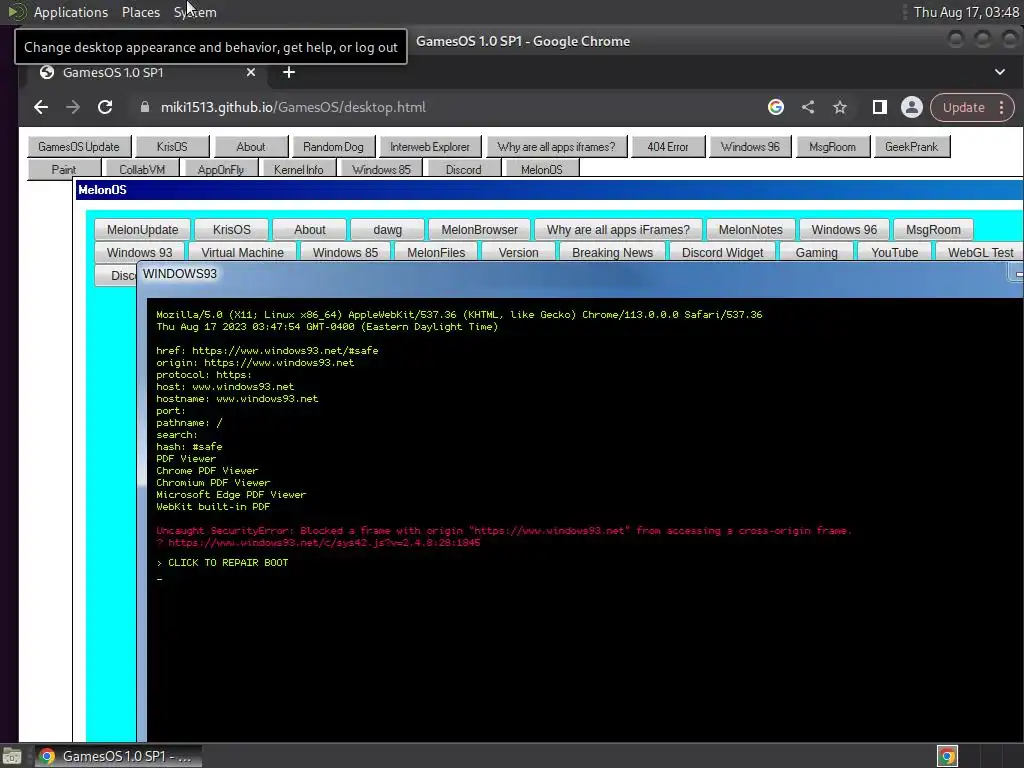Viewport: 1024px width, 768px height.
Task: Launch GeekPrank
Action: (912, 147)
